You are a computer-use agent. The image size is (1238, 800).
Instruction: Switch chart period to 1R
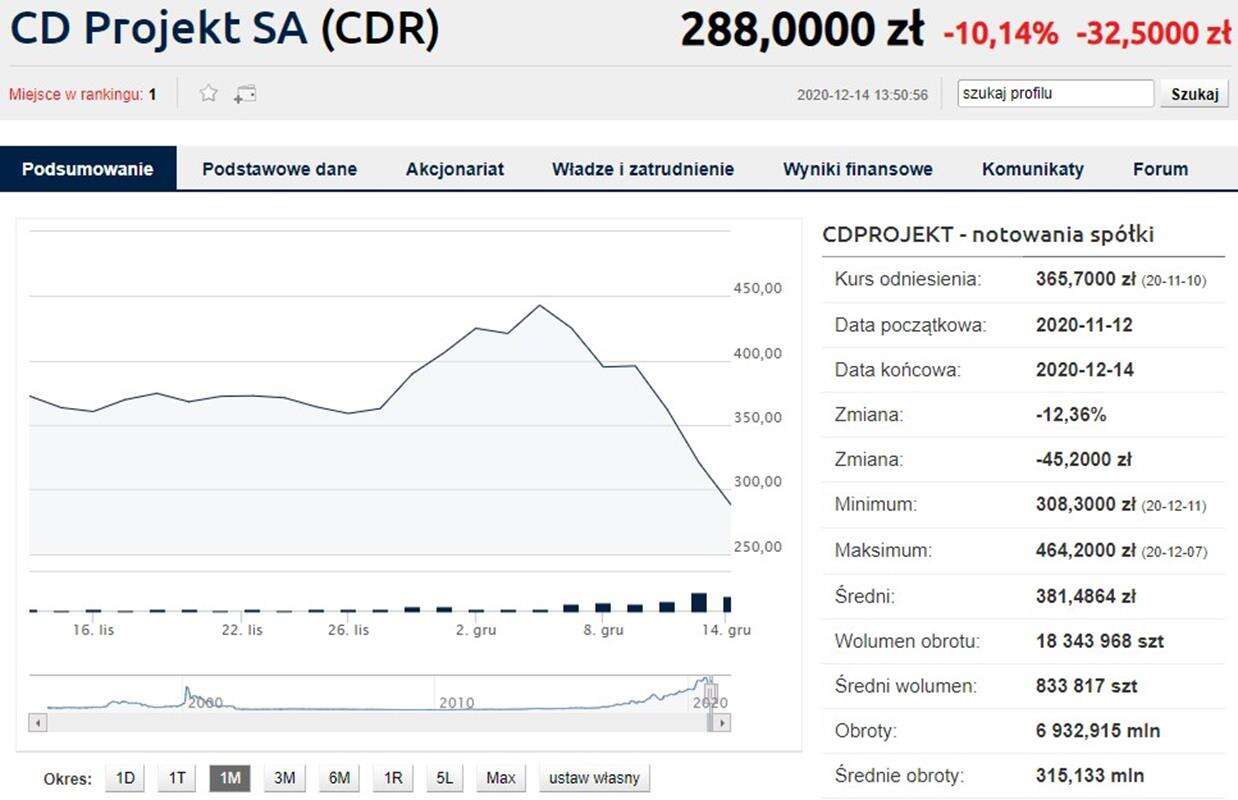click(392, 778)
